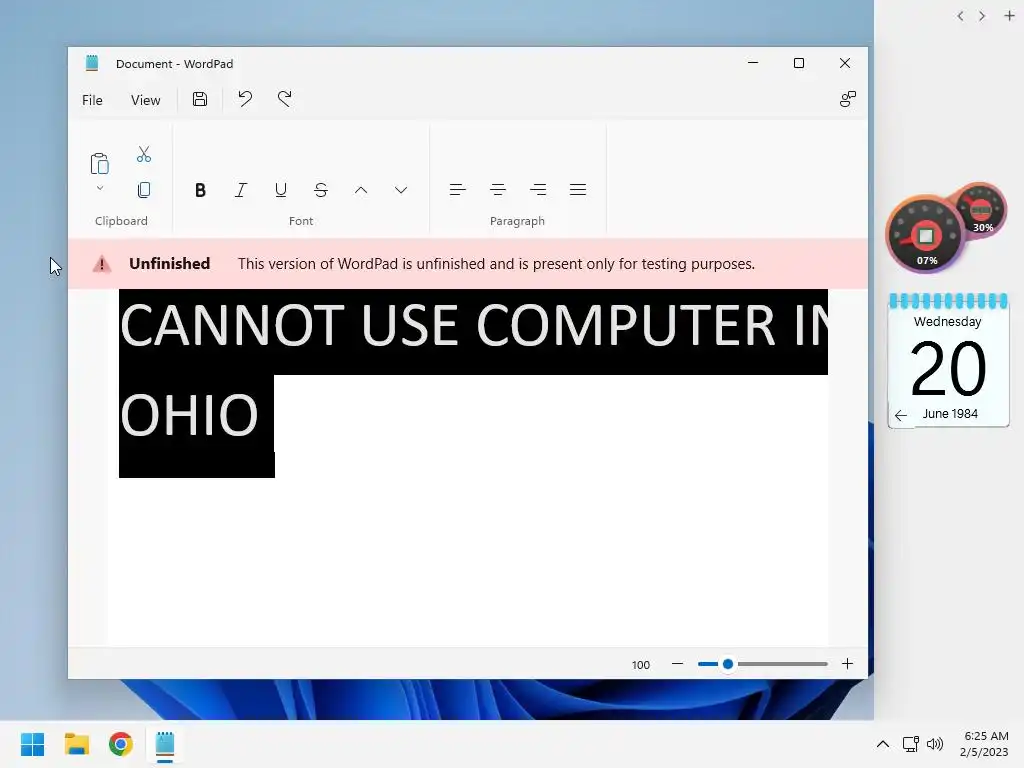Cut the selected text
Image resolution: width=1024 pixels, height=768 pixels.
(144, 154)
